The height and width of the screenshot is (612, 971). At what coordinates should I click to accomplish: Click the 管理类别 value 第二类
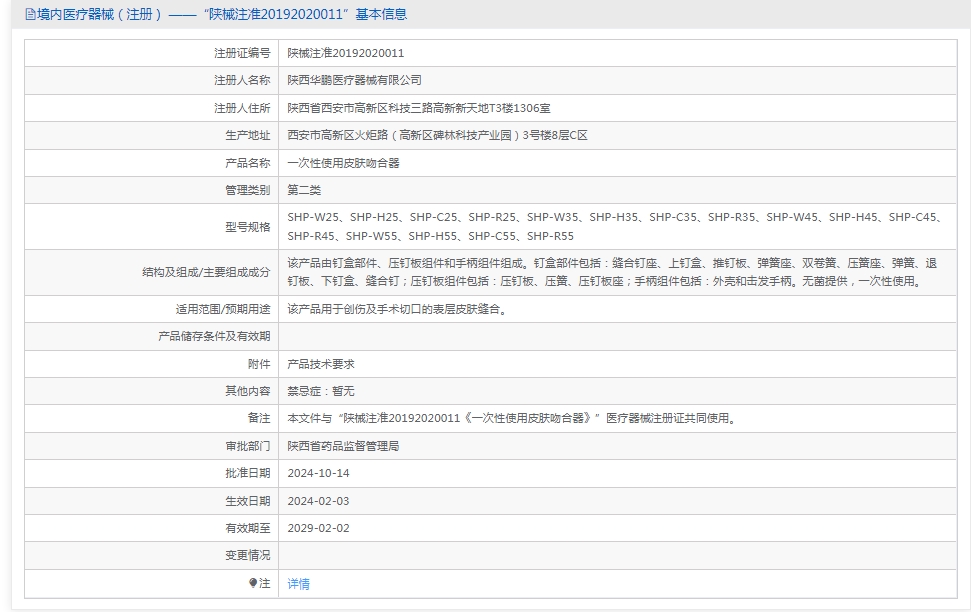pos(304,190)
